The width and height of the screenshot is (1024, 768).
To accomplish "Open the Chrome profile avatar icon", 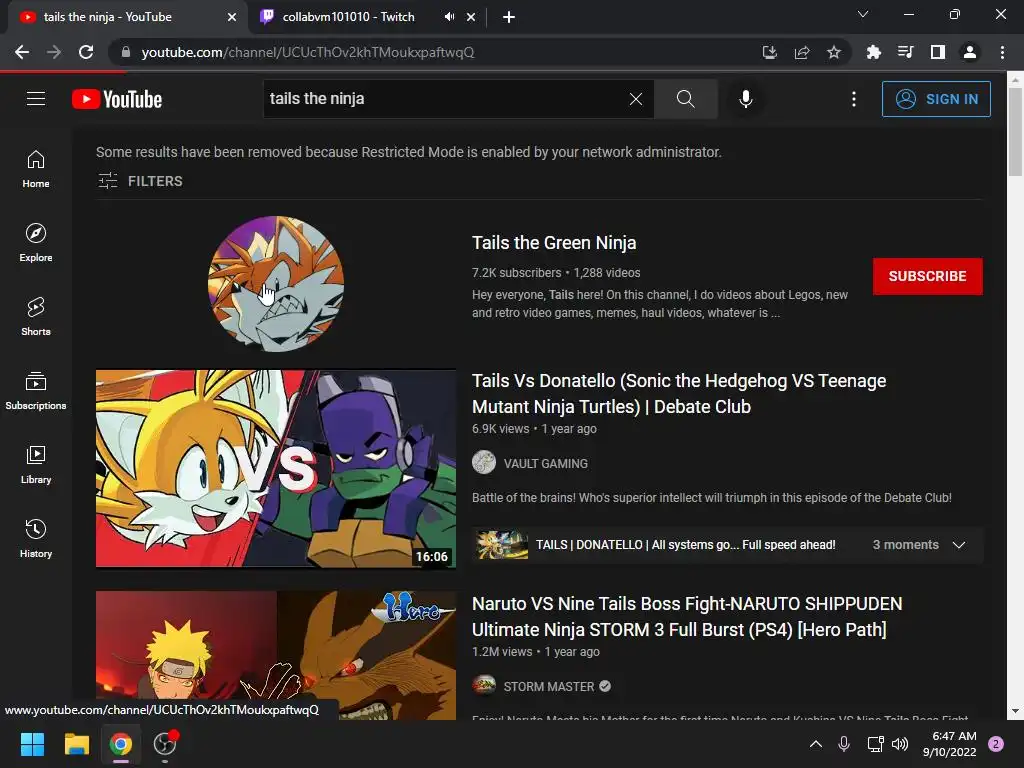I will point(970,52).
